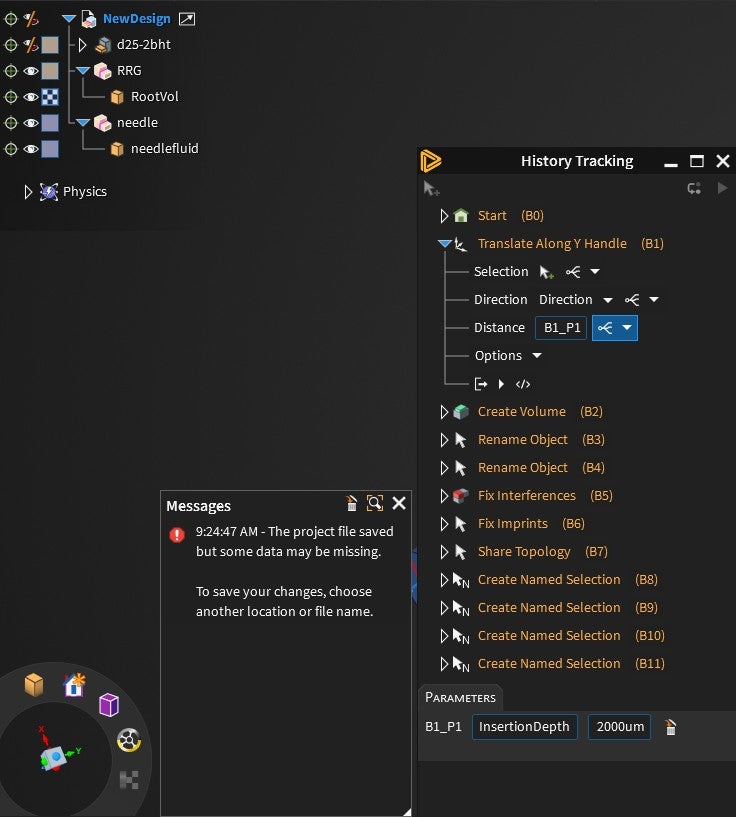Click the needle component color swatch
Viewport: 736px width, 817px height.
(x=50, y=123)
